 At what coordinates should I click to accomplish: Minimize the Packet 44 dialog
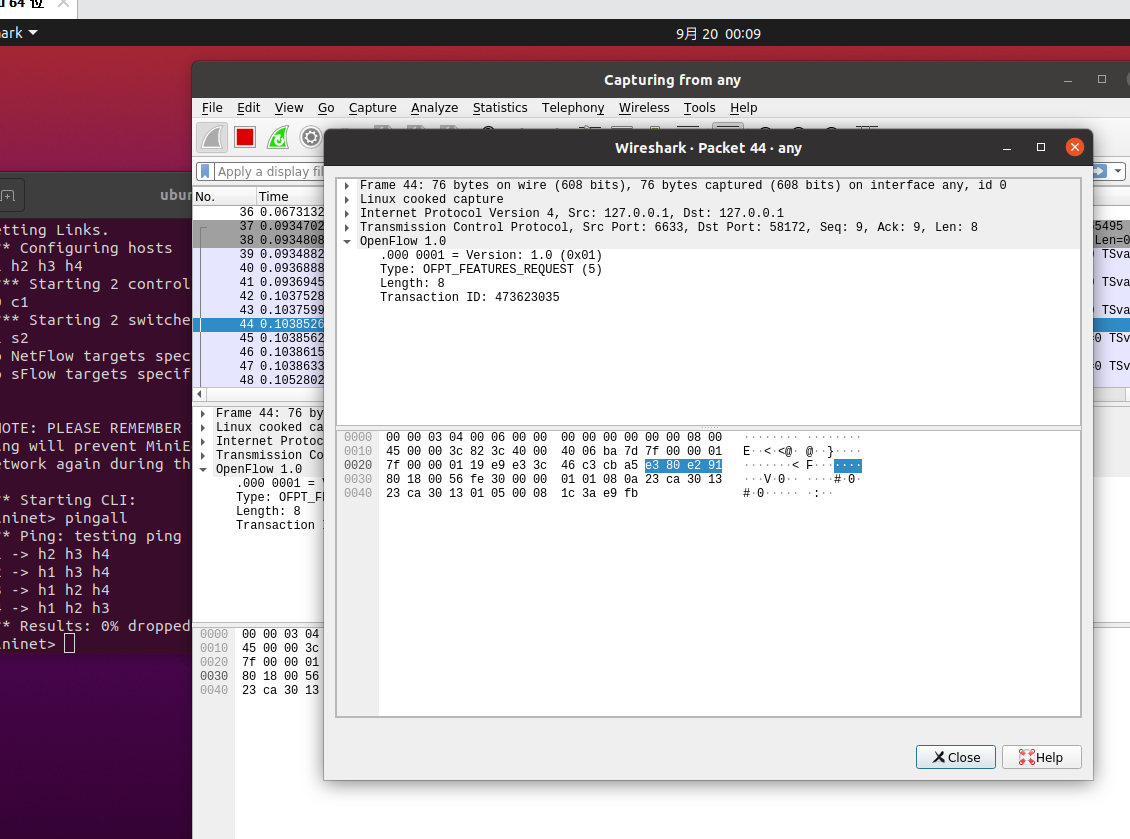pyautogui.click(x=1007, y=148)
